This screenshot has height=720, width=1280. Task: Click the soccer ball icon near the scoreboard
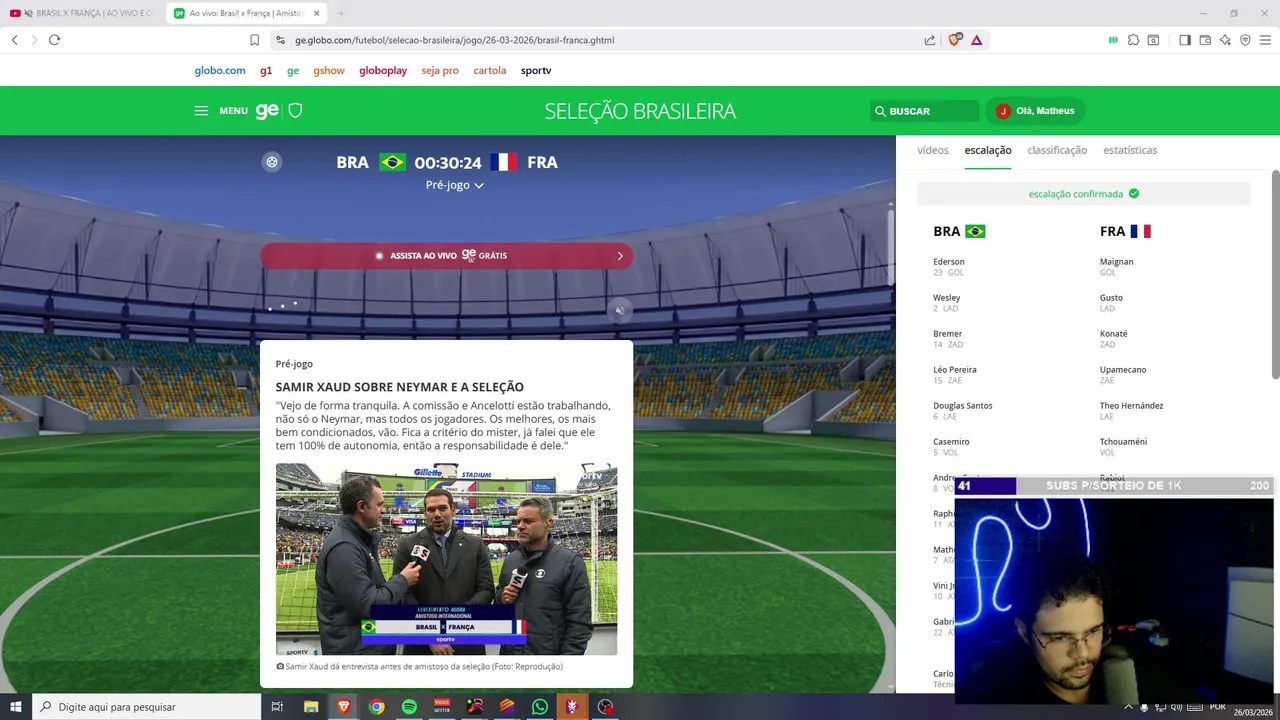tap(272, 162)
